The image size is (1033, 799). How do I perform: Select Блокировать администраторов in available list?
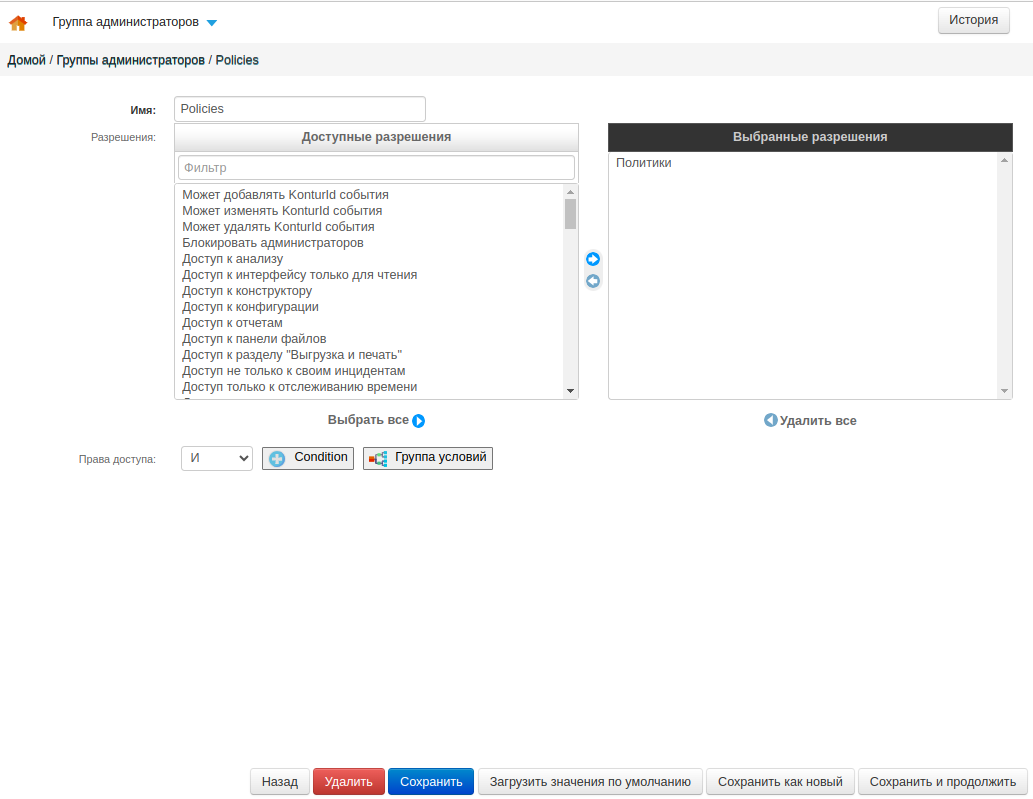pyautogui.click(x=272, y=243)
